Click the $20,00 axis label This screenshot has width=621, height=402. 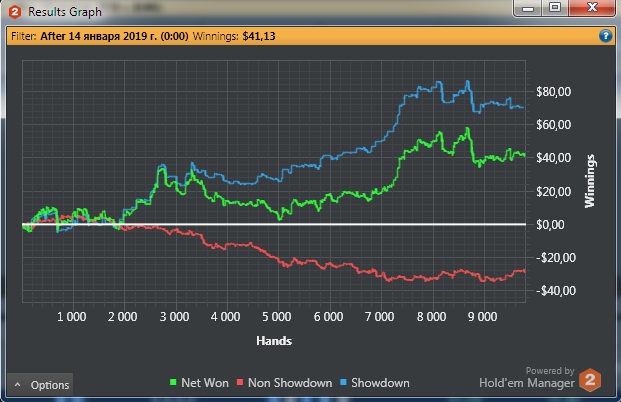pyautogui.click(x=554, y=192)
